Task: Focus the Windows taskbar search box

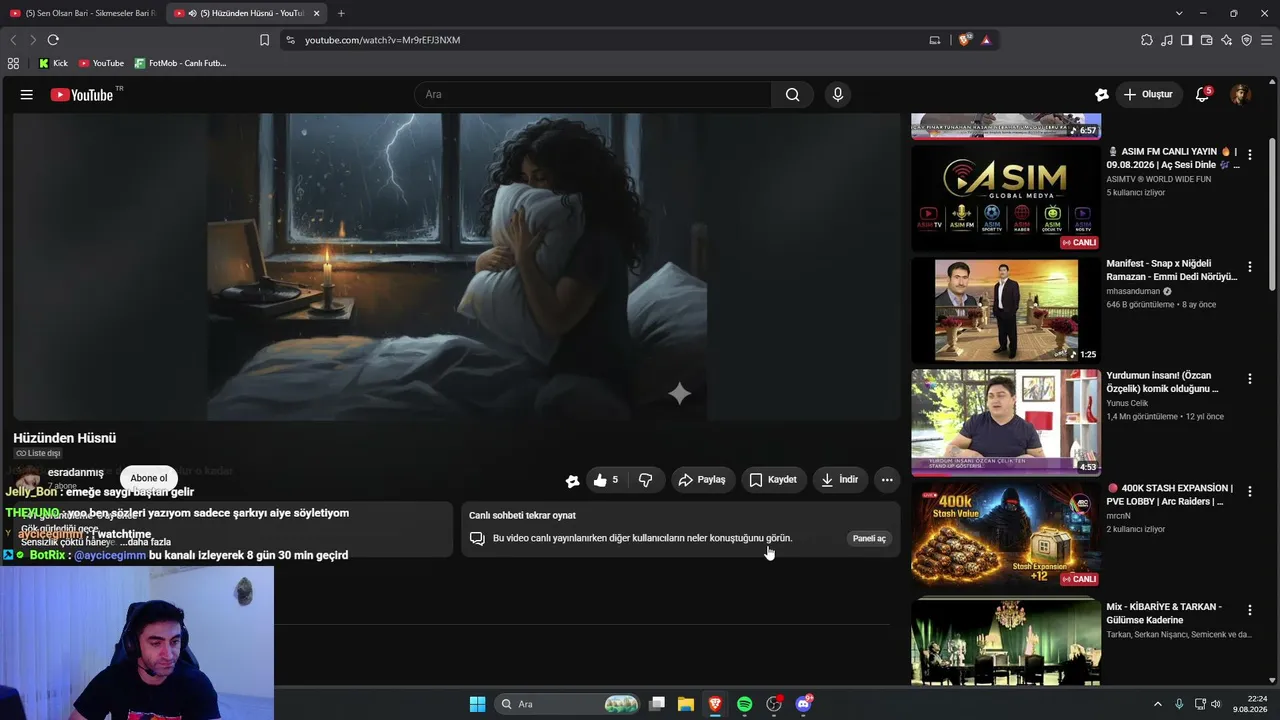Action: point(568,704)
